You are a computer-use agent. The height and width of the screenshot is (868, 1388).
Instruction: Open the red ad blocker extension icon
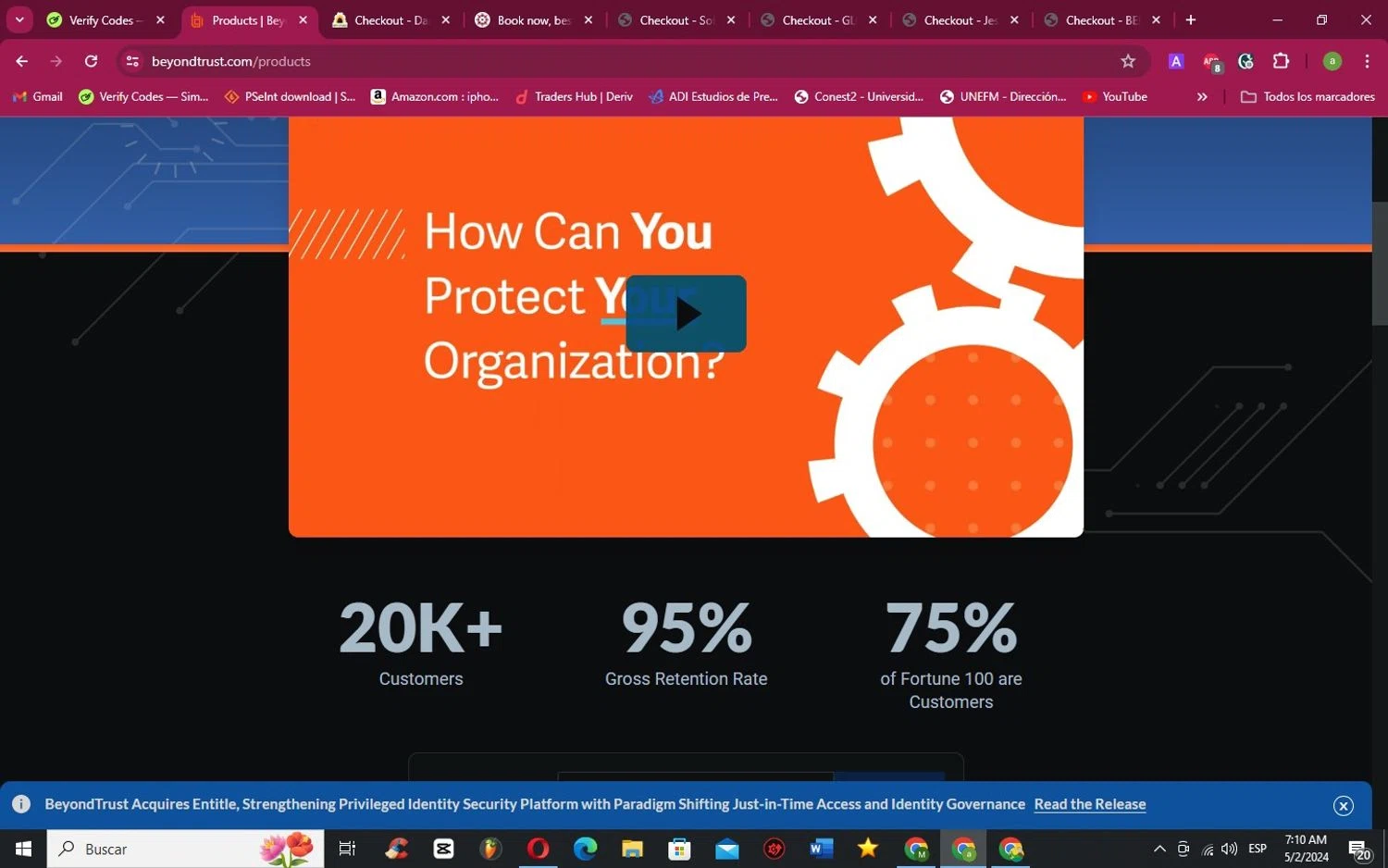coord(1211,62)
